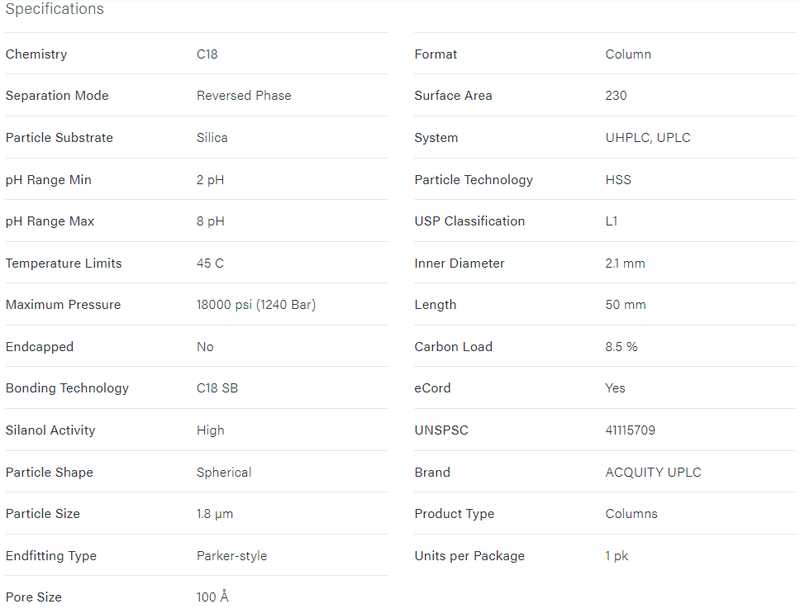Screen dimensions: 800x608
Task: Select the Particle Technology HSS value
Action: pyautogui.click(x=618, y=180)
